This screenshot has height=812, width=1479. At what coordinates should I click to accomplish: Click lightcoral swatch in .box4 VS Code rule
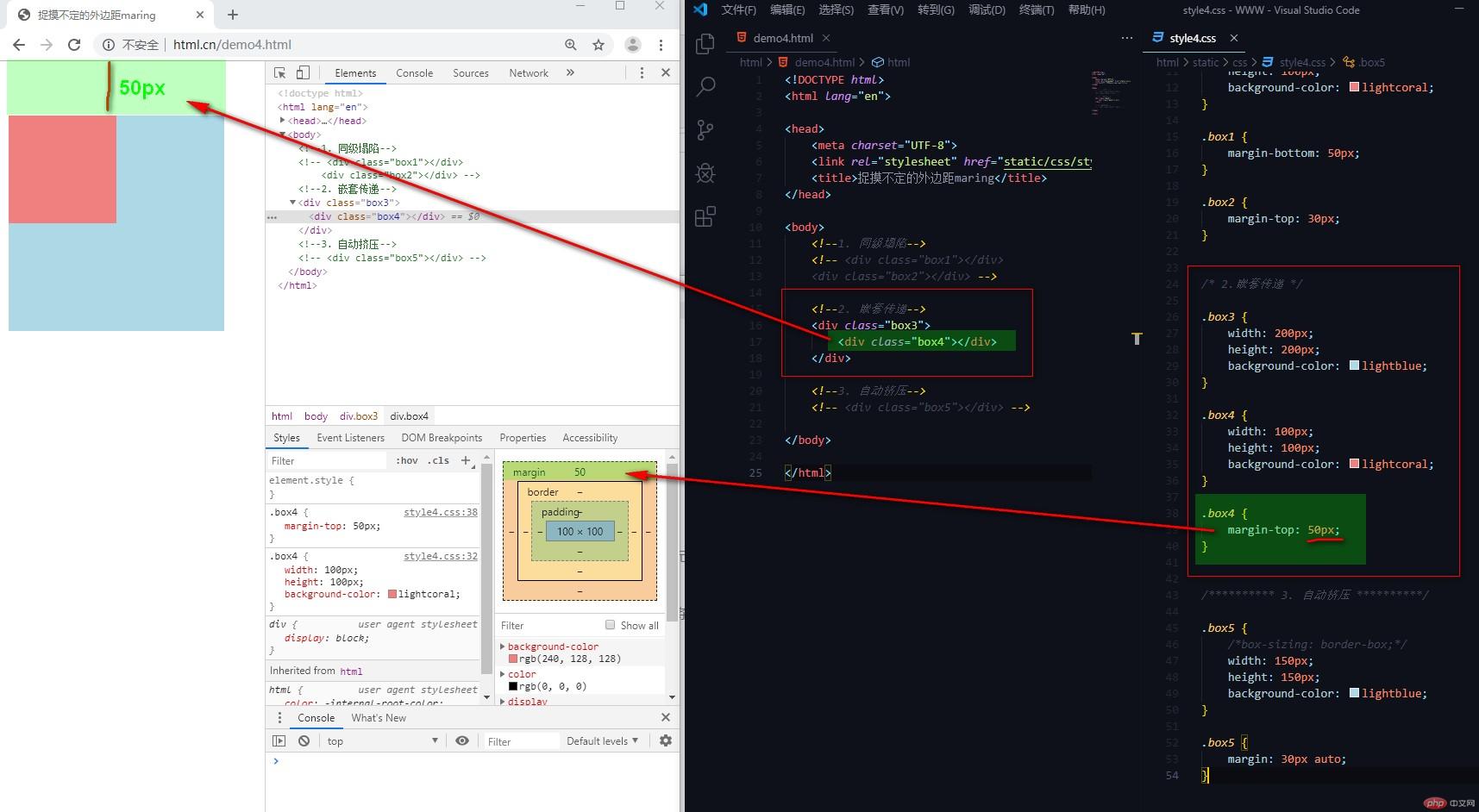coord(1354,464)
